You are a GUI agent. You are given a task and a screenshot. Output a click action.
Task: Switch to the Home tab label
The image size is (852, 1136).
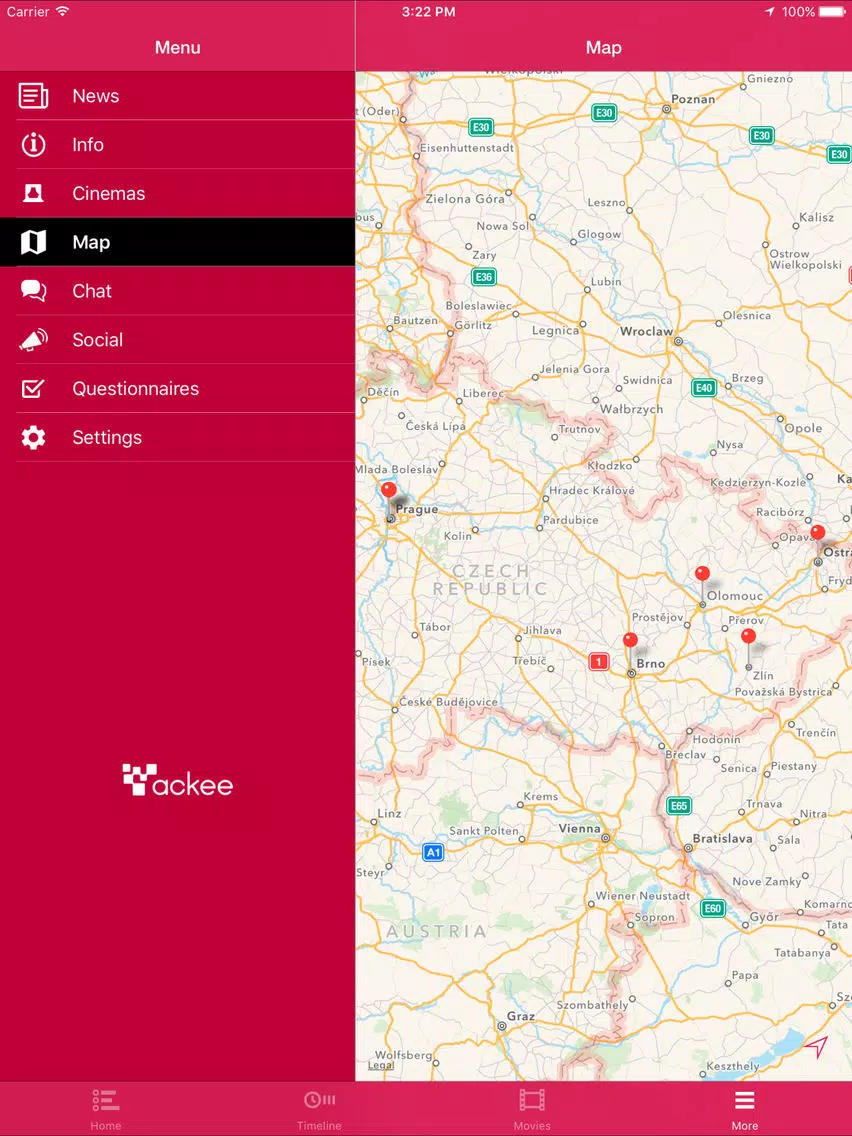tap(106, 1126)
